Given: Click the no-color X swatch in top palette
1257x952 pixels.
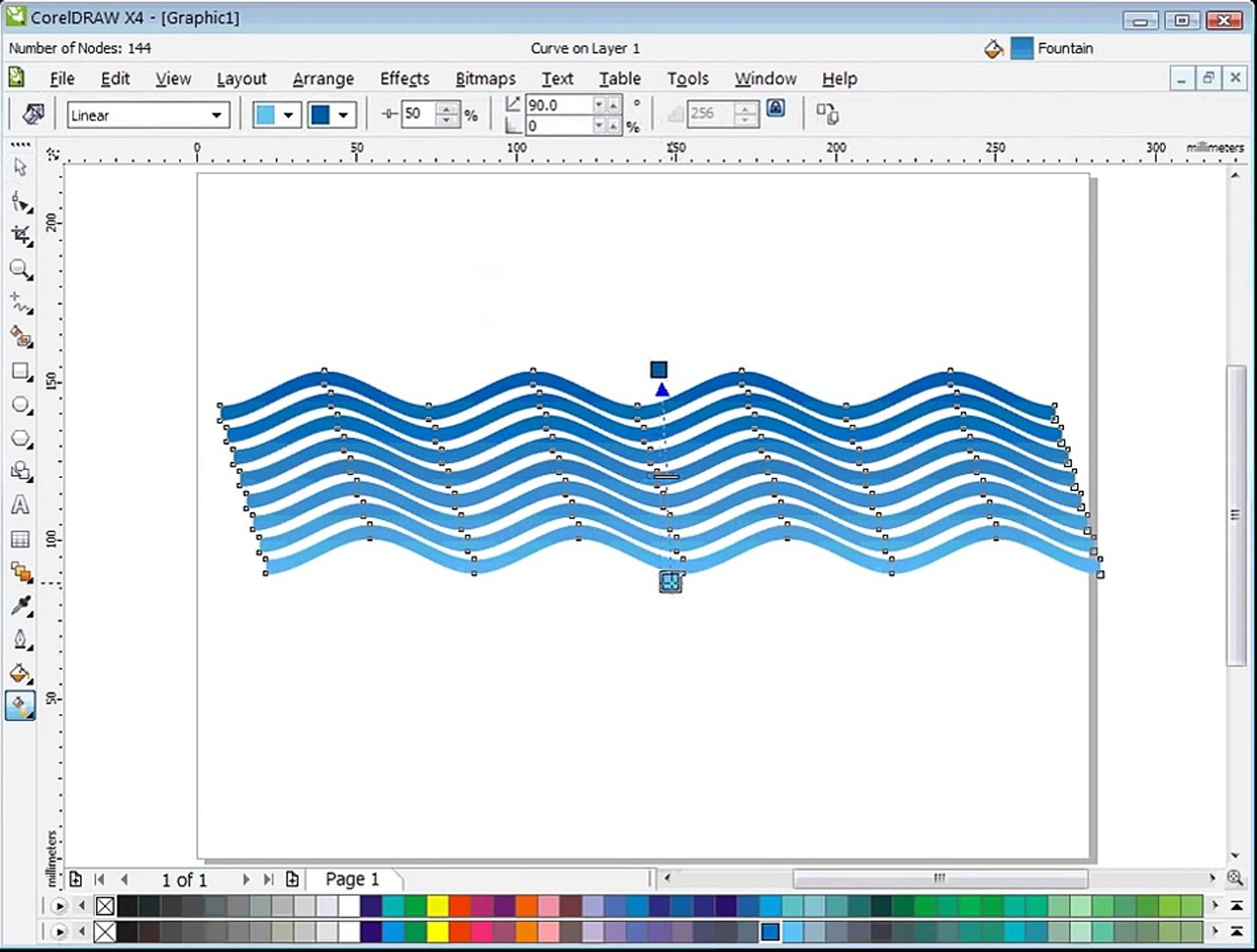Looking at the screenshot, I should coord(105,905).
